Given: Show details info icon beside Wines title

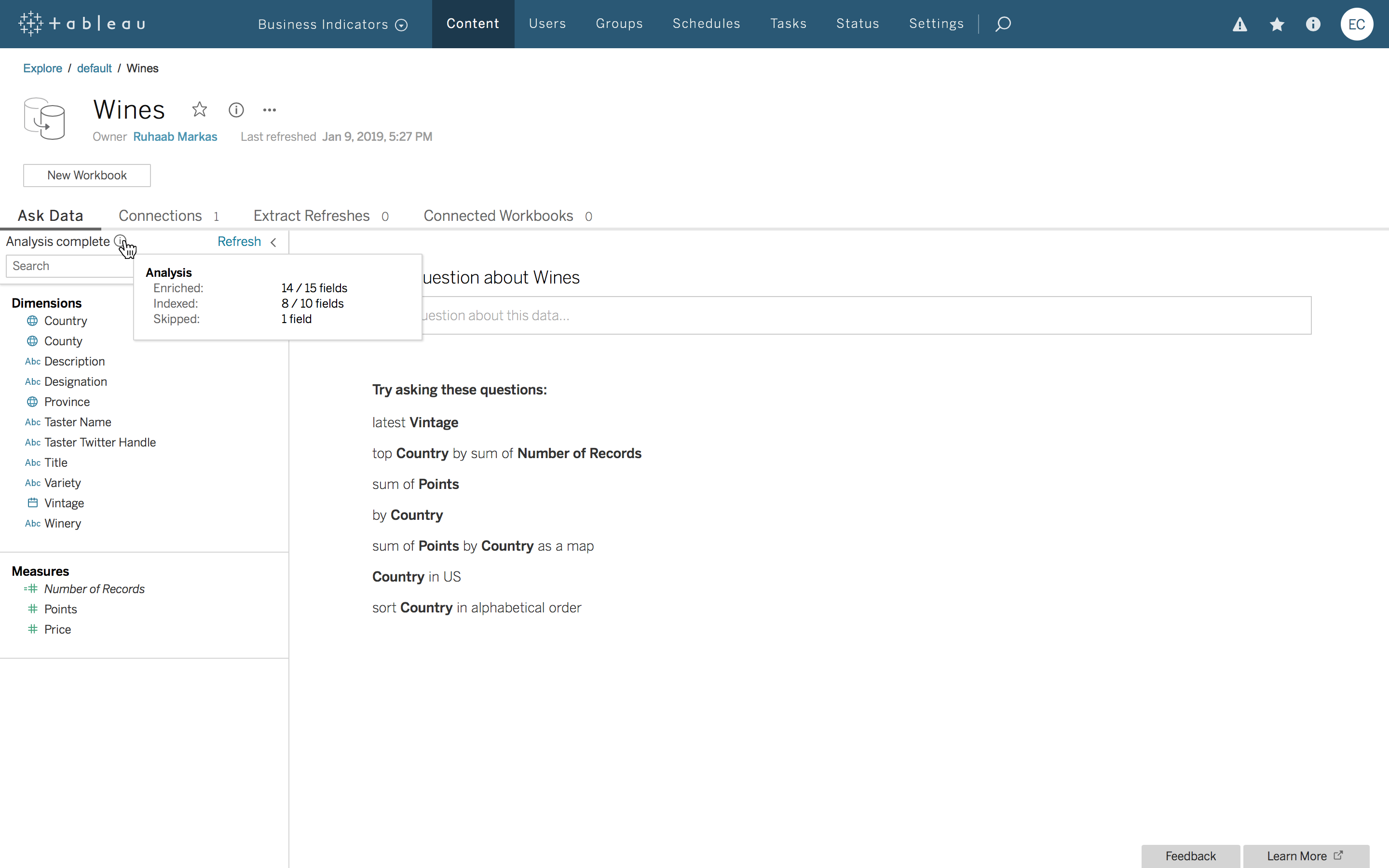Looking at the screenshot, I should pyautogui.click(x=236, y=109).
